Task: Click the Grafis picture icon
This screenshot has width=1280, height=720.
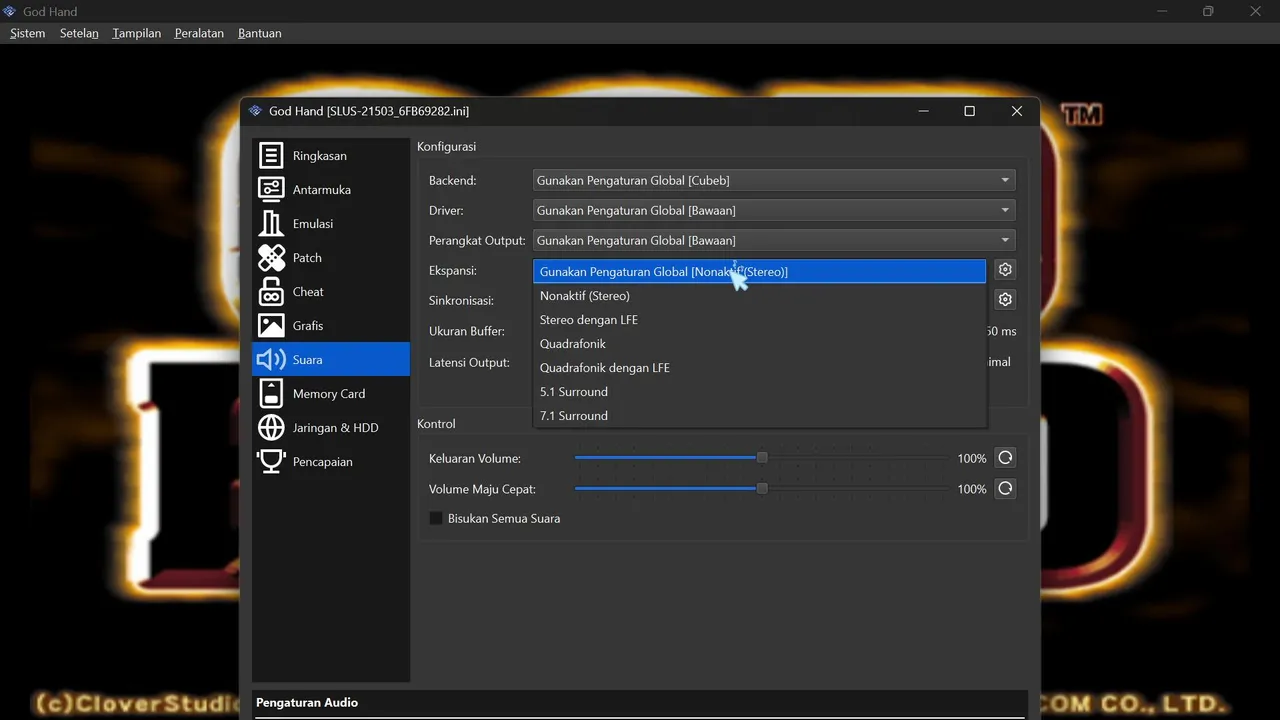Action: [x=271, y=326]
